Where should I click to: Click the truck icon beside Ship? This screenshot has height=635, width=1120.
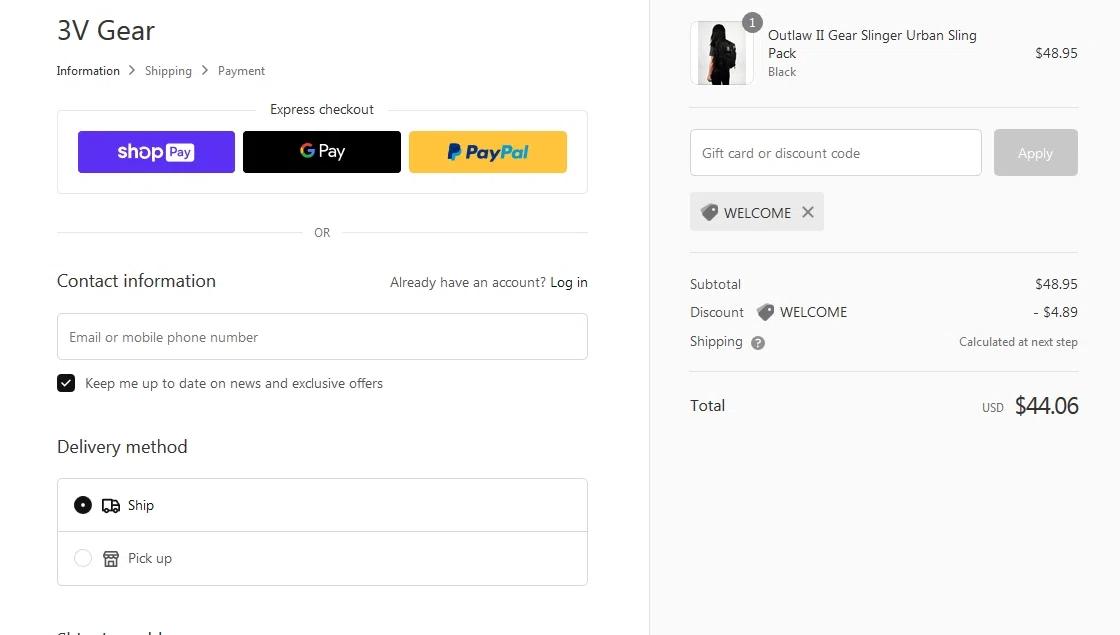click(111, 506)
